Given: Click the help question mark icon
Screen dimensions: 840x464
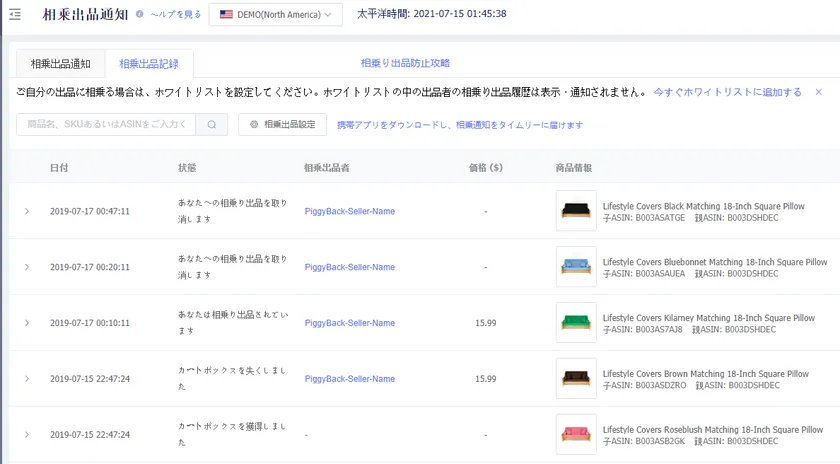Looking at the screenshot, I should tap(139, 15).
